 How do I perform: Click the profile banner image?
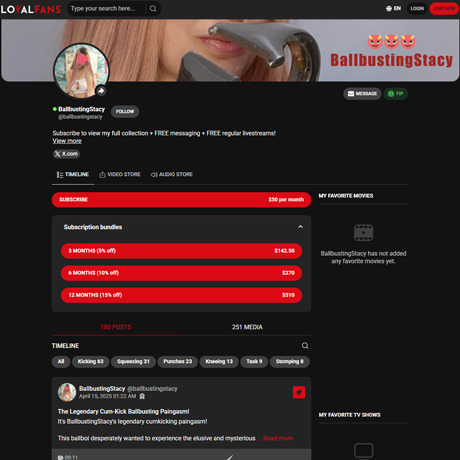(x=230, y=50)
